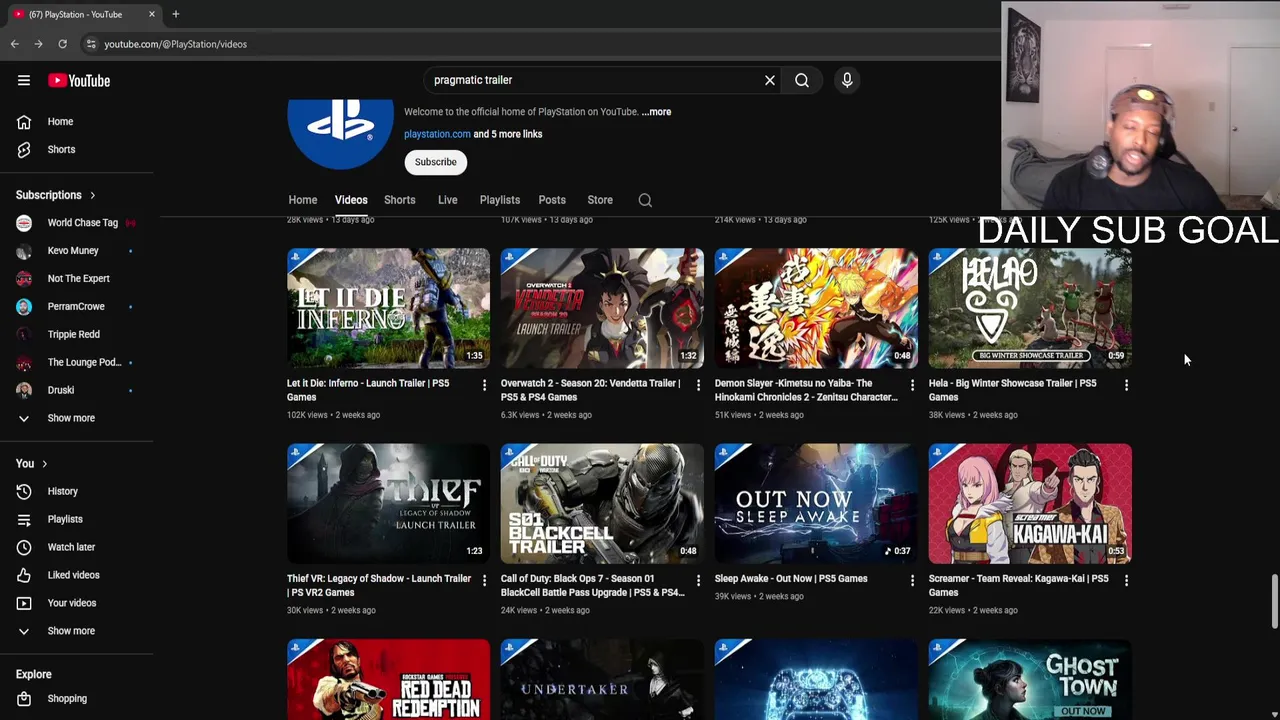
Task: Click the browser forward arrow
Action: pos(38,44)
